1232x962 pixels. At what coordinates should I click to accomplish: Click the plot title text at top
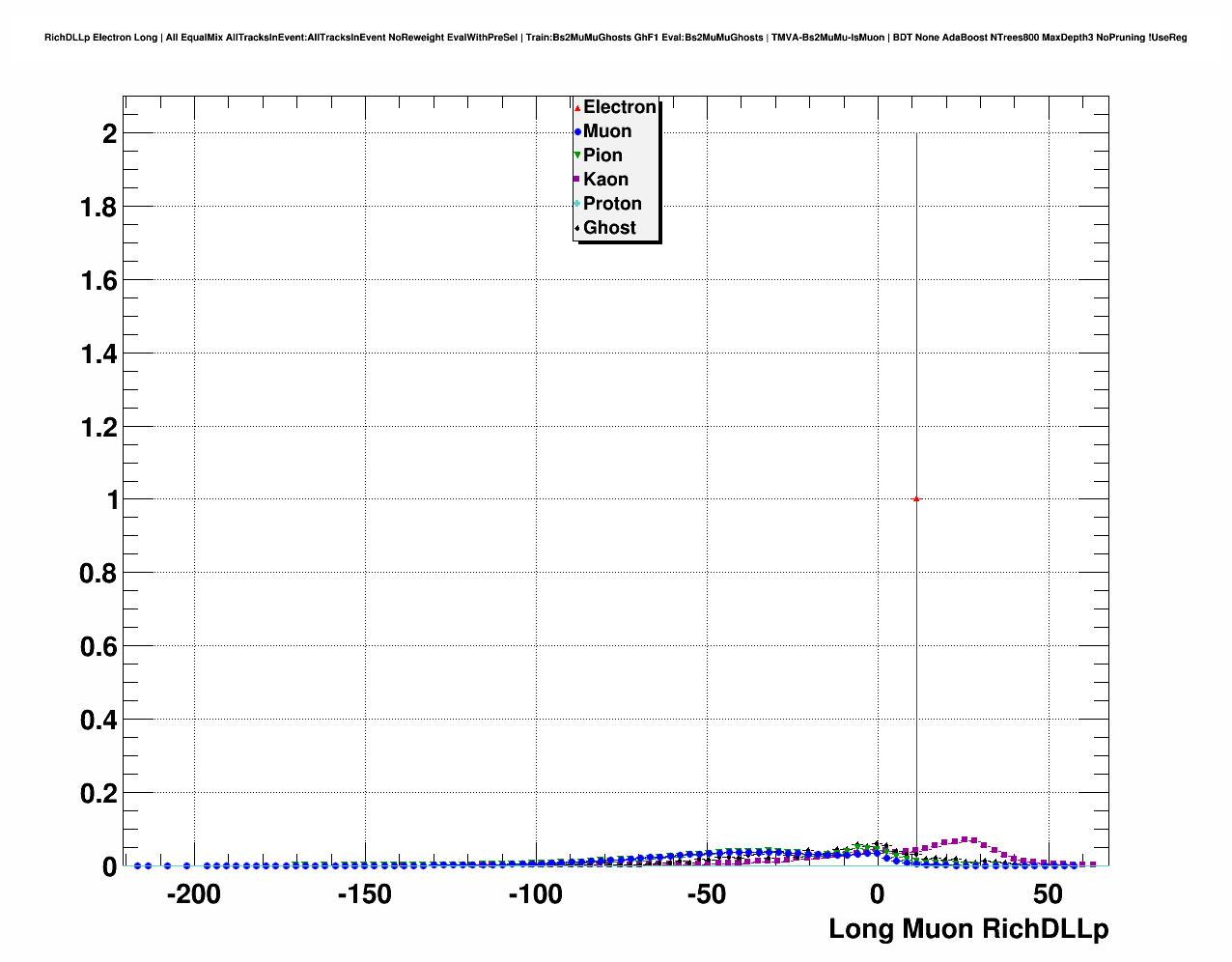coord(616,38)
